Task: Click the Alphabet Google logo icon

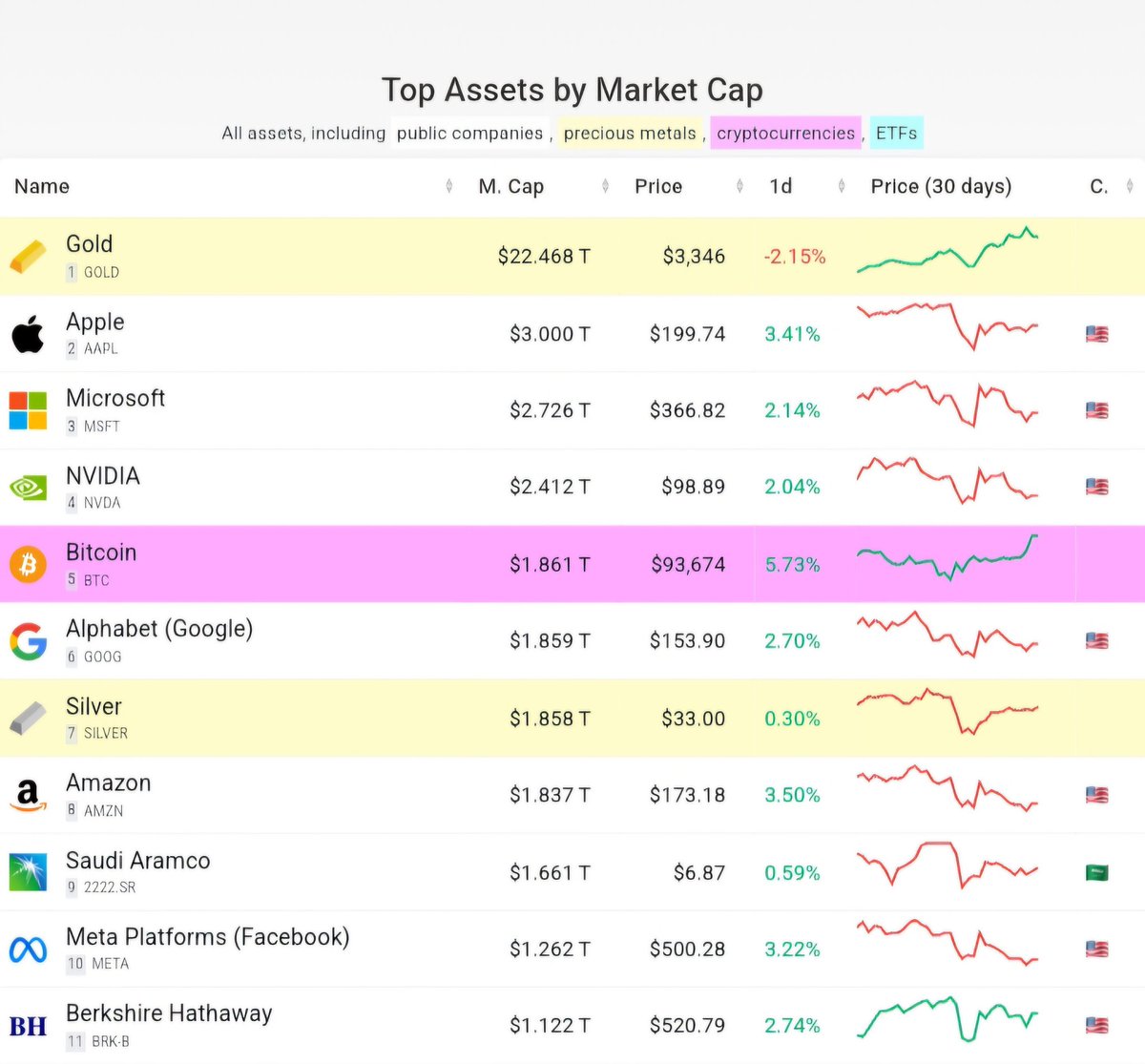Action: coord(28,641)
